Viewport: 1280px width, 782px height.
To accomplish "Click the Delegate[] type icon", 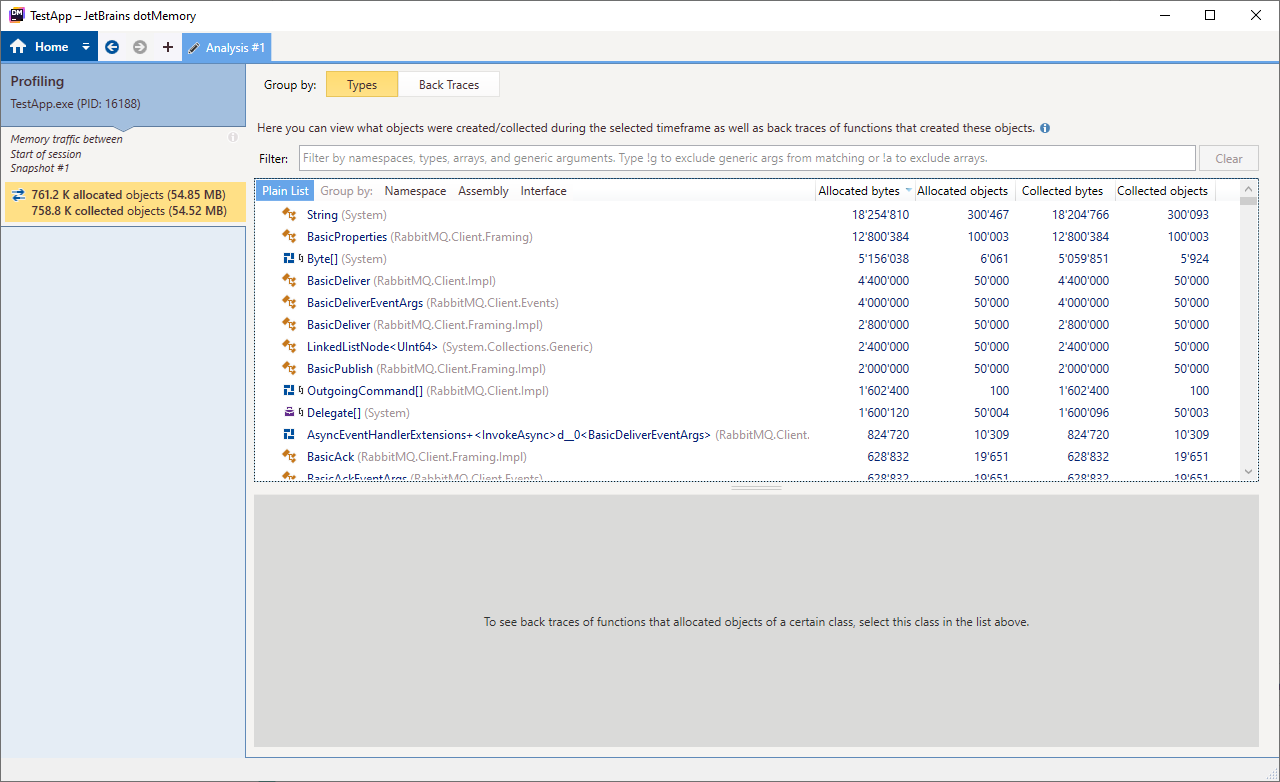I will [x=289, y=413].
